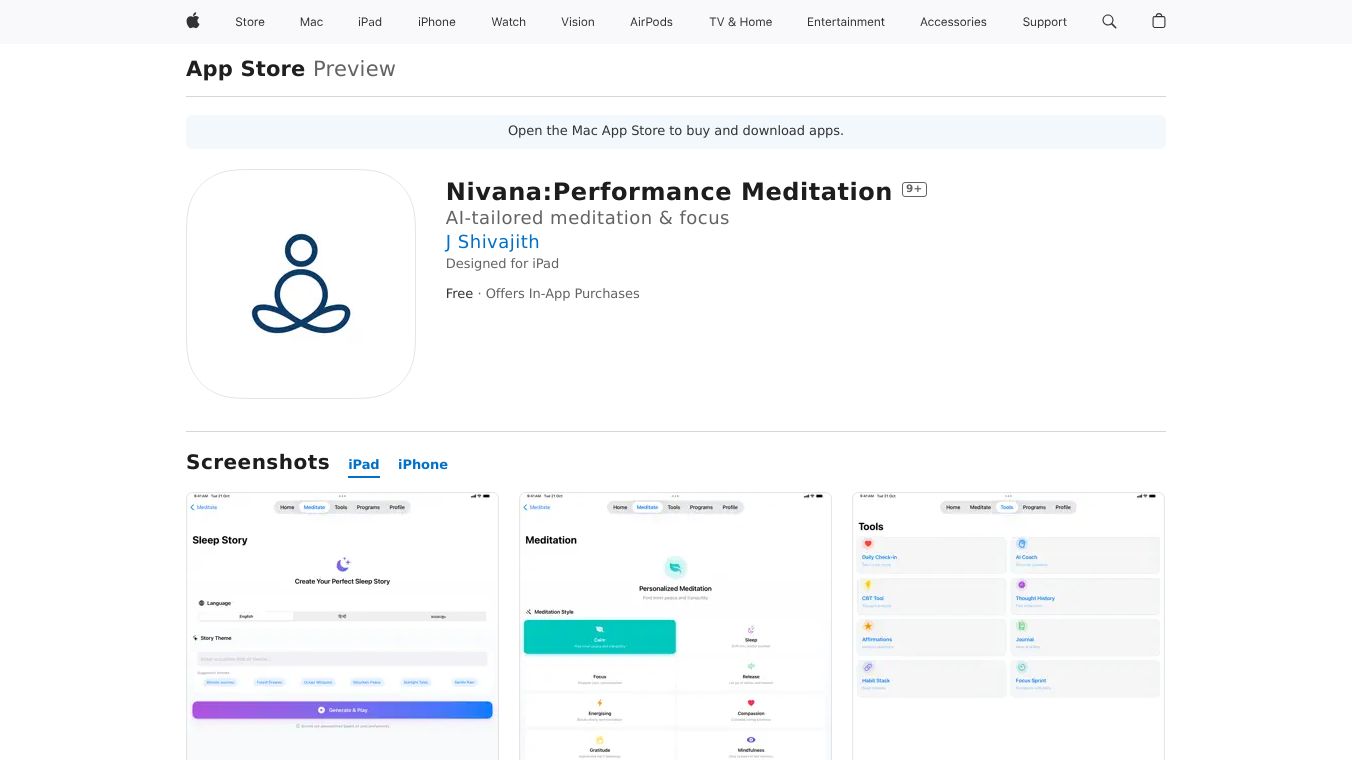Screen dimensions: 1352x760
Task: Click the 'Open the Mac App Store' banner
Action: click(676, 131)
